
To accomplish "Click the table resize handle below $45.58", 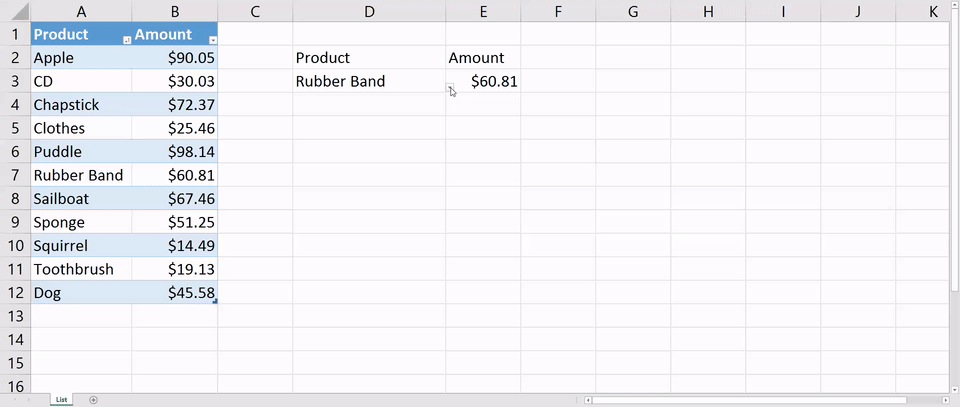I will (x=215, y=301).
